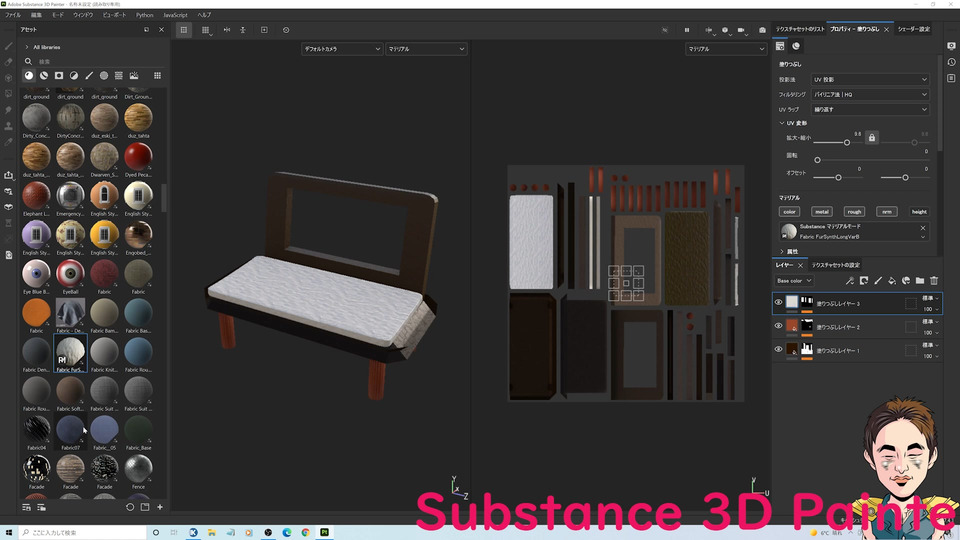Select the Polygon Fill tool in left toolbar
Viewport: 960px width, 540px height.
(9, 94)
